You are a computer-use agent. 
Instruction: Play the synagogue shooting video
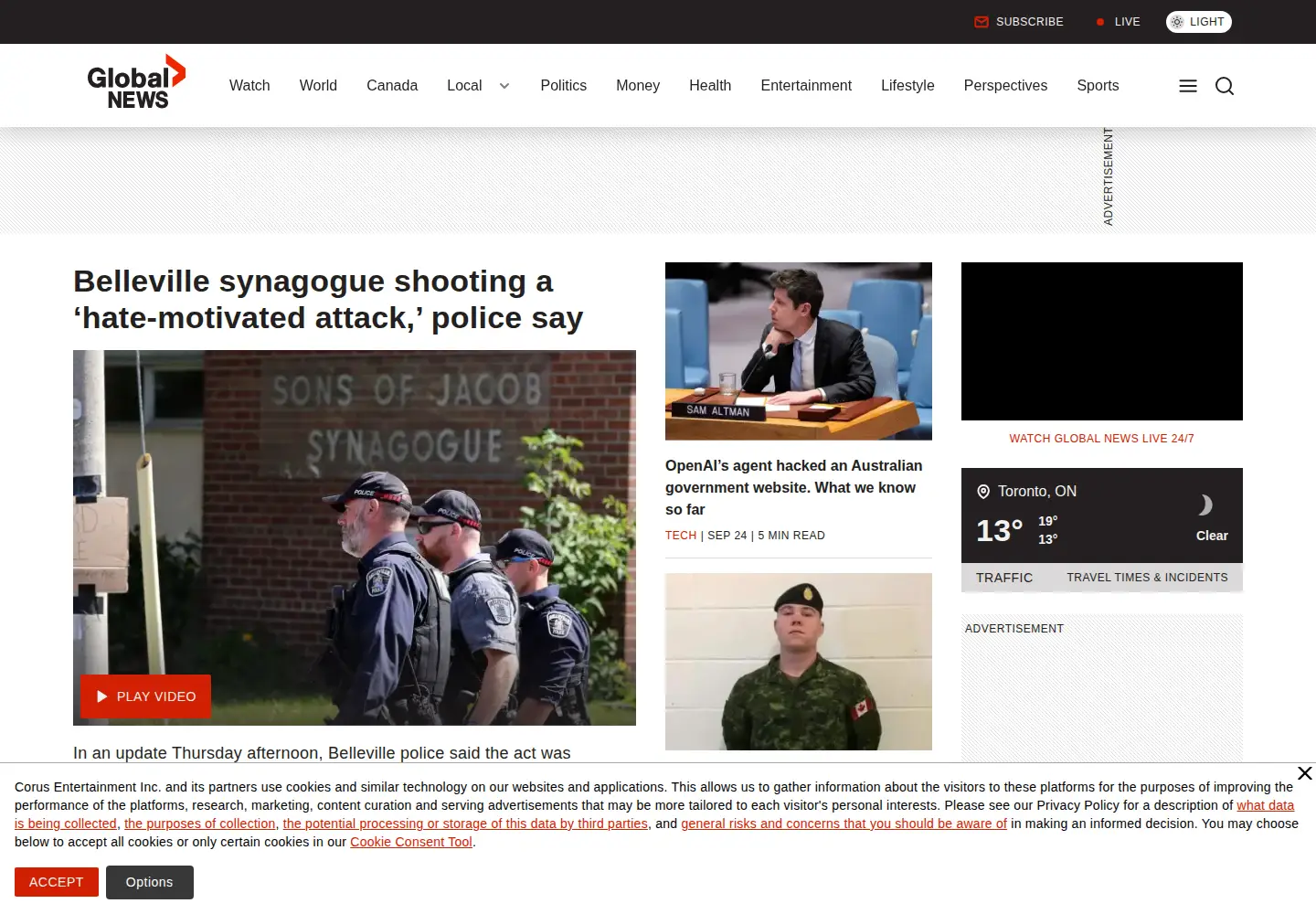tap(145, 696)
